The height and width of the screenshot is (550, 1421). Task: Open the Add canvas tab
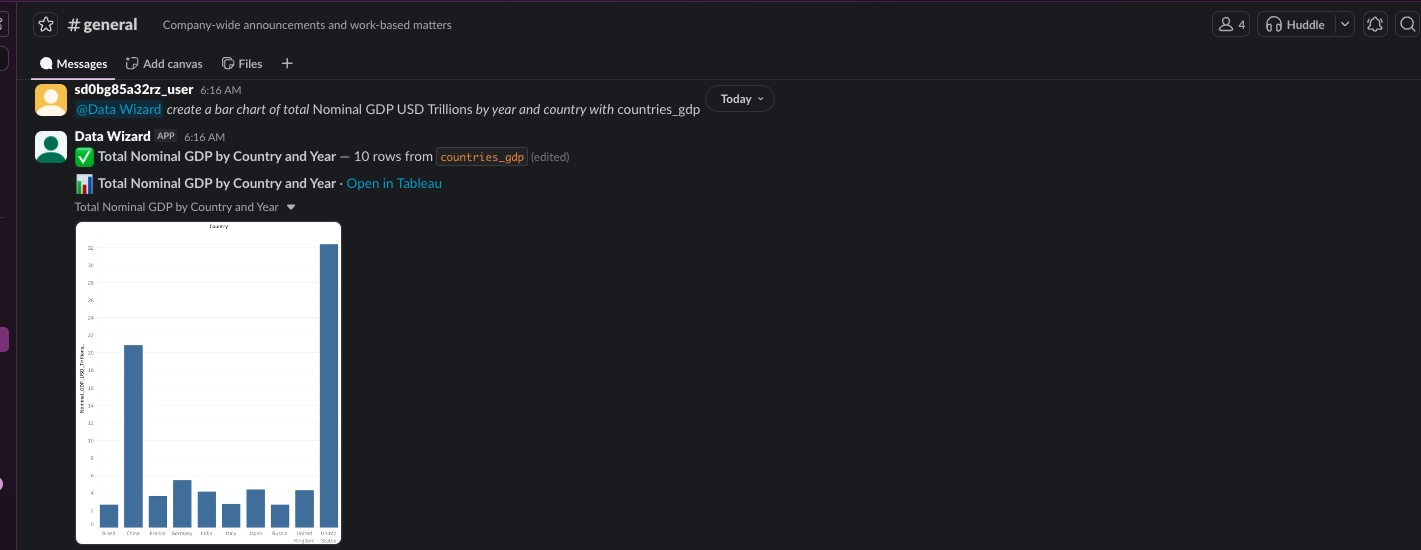pyautogui.click(x=164, y=64)
